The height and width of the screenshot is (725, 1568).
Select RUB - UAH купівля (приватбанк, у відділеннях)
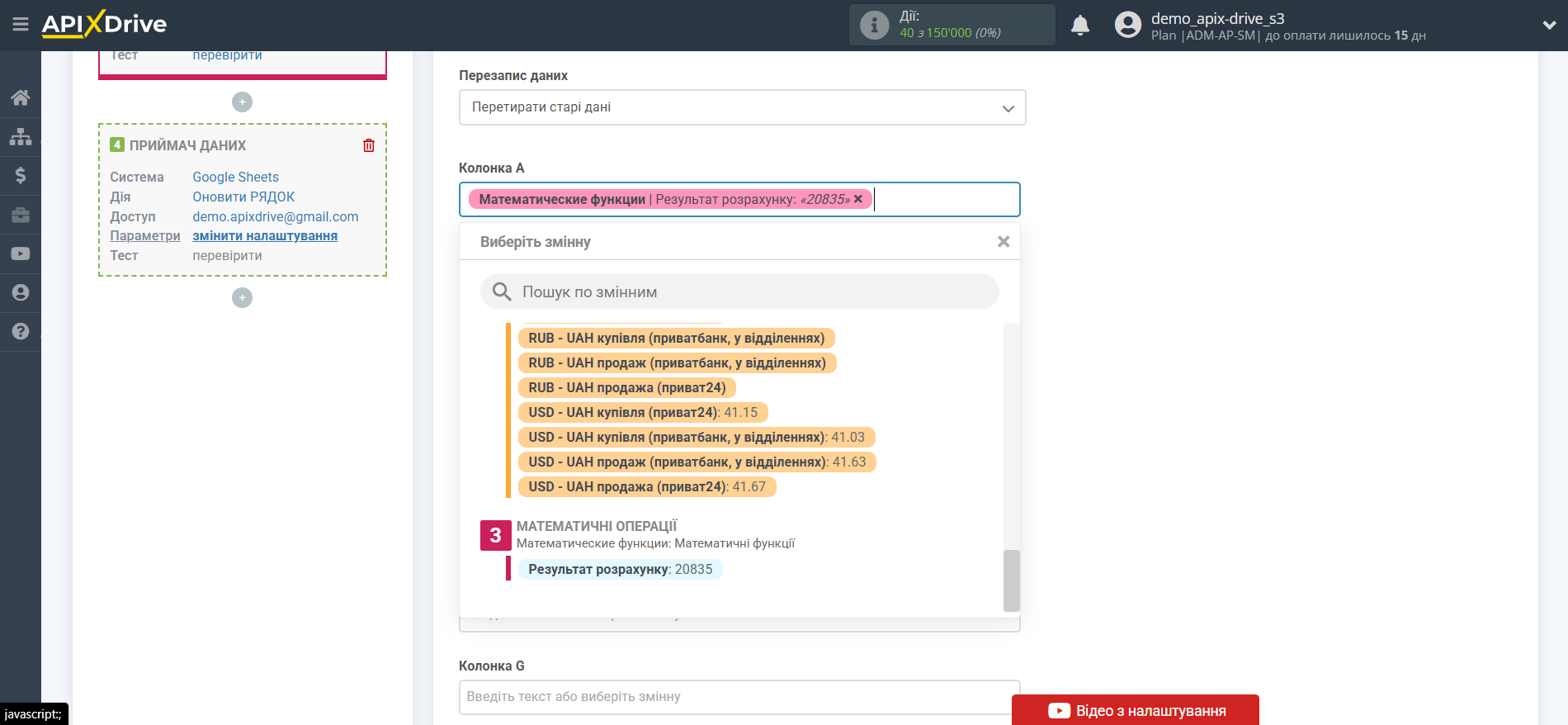tap(676, 338)
